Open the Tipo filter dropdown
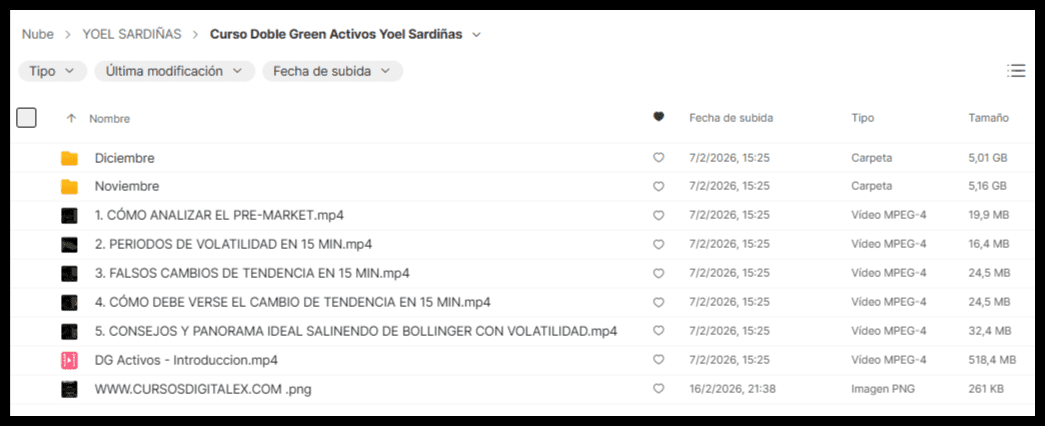1045x426 pixels. point(51,71)
